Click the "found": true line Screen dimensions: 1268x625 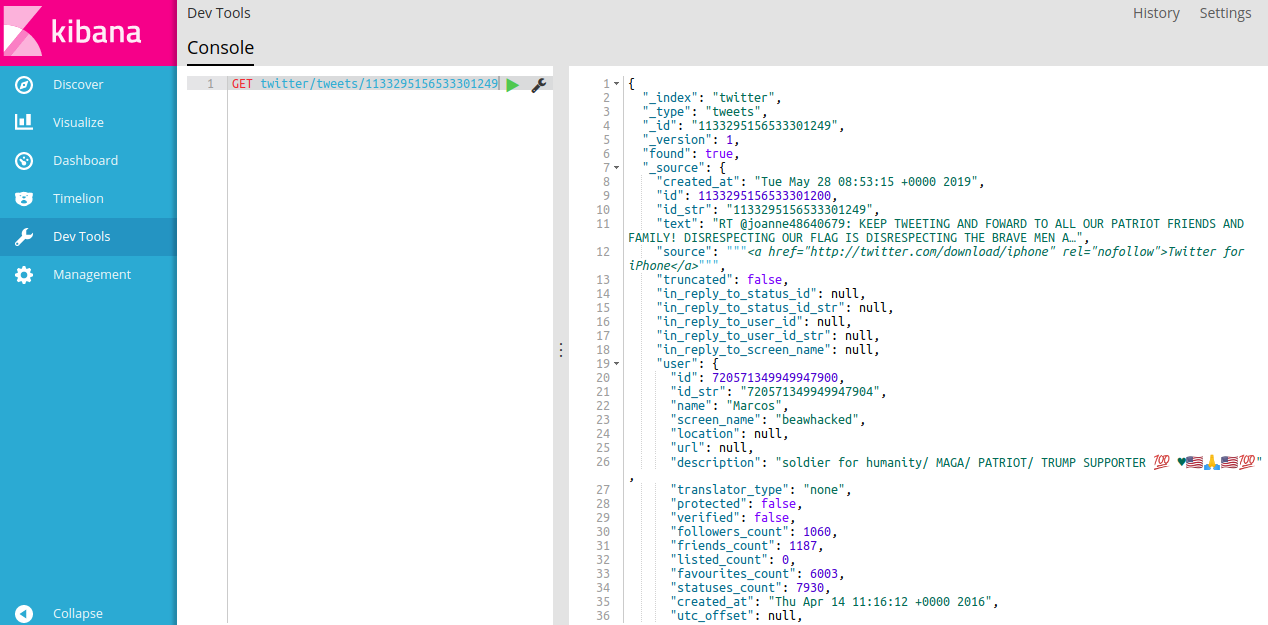pos(690,154)
